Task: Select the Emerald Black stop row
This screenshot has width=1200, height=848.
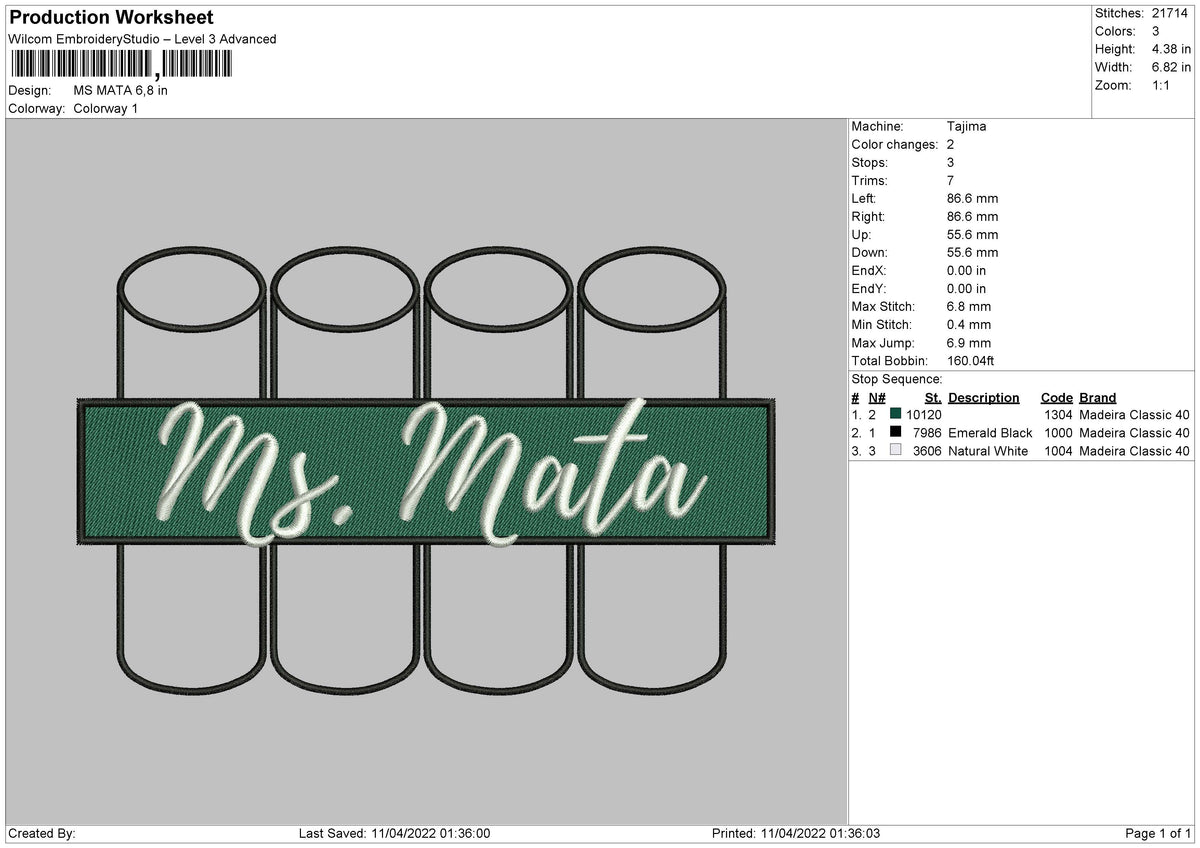Action: 1020,433
